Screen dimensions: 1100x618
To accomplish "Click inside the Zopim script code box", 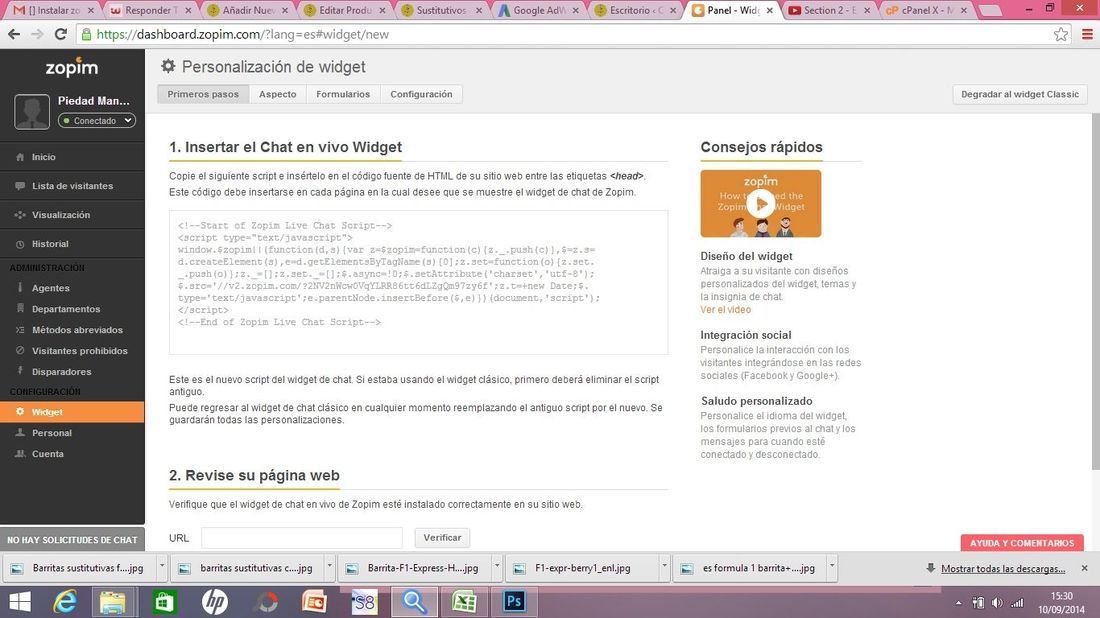I will [x=418, y=282].
